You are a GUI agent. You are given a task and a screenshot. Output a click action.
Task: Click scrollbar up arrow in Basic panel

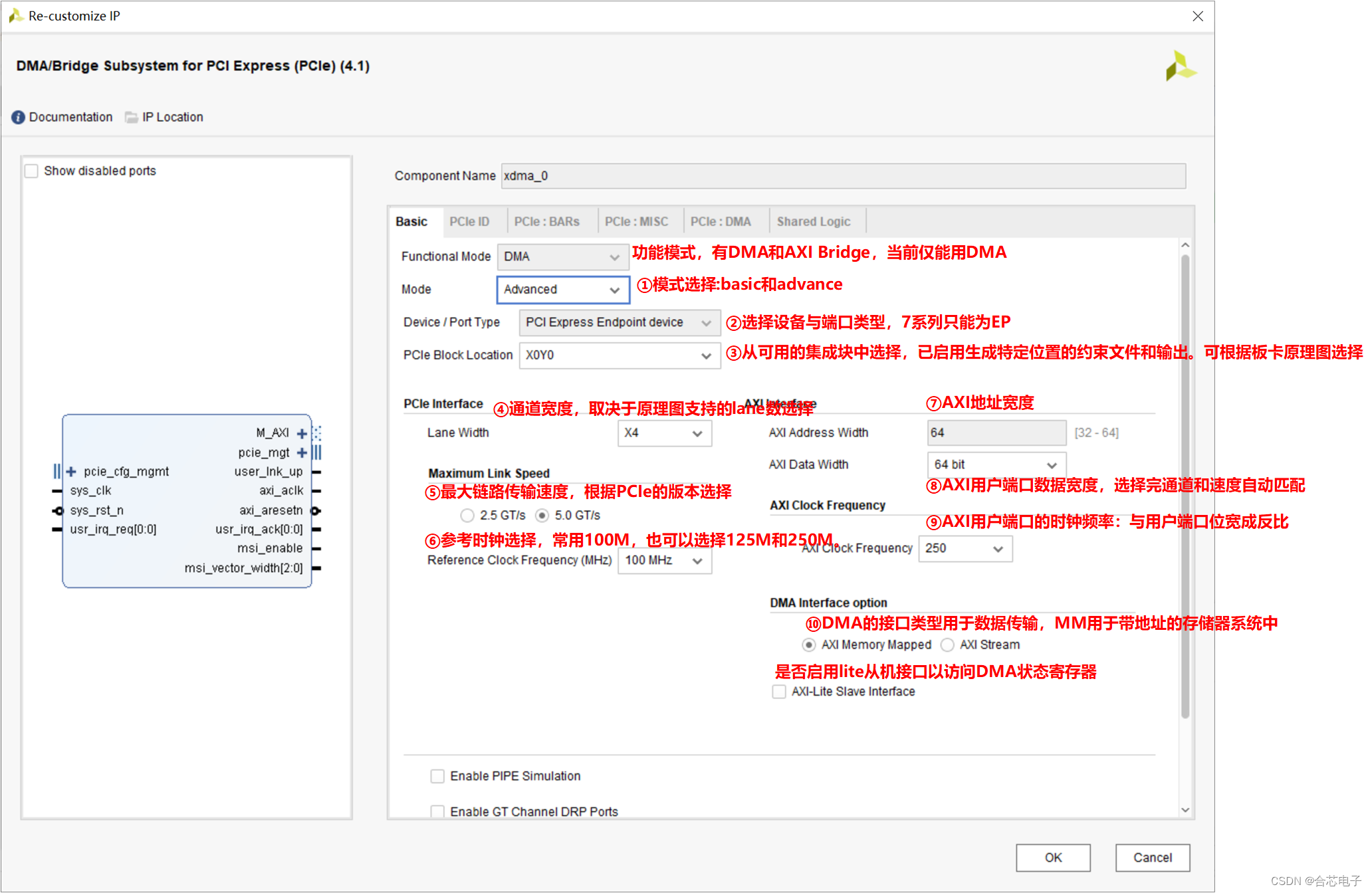(1185, 245)
